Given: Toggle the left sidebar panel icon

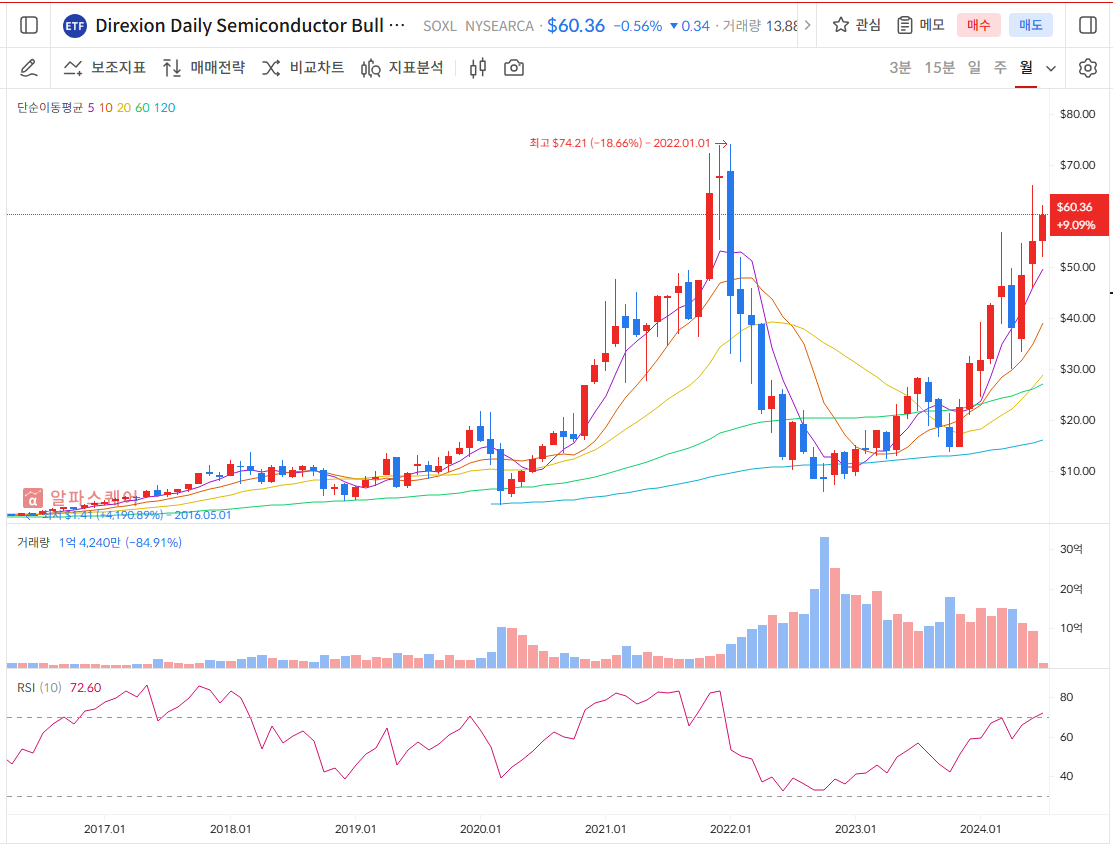Looking at the screenshot, I should tap(29, 26).
